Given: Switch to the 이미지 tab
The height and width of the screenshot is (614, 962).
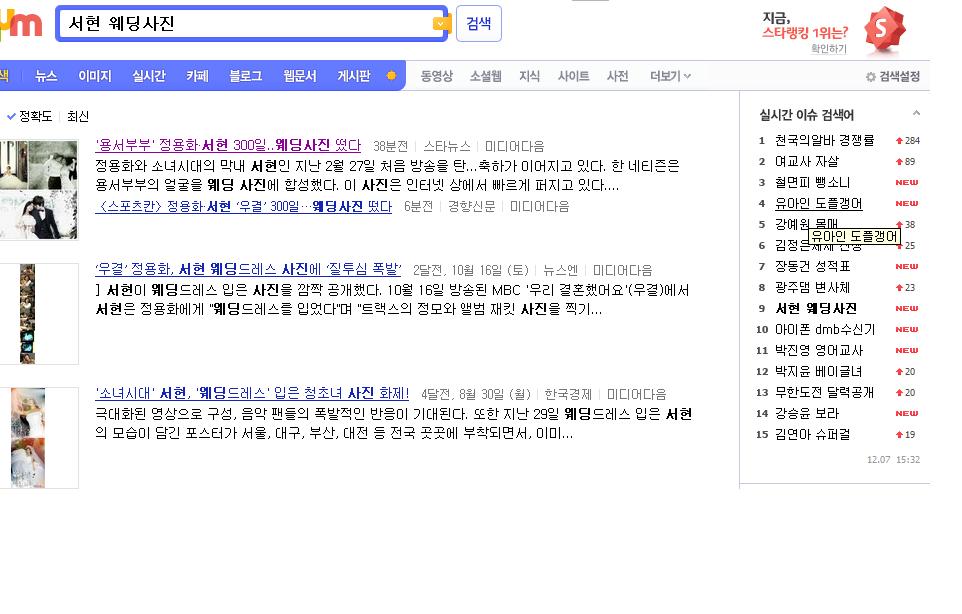Looking at the screenshot, I should pos(95,76).
